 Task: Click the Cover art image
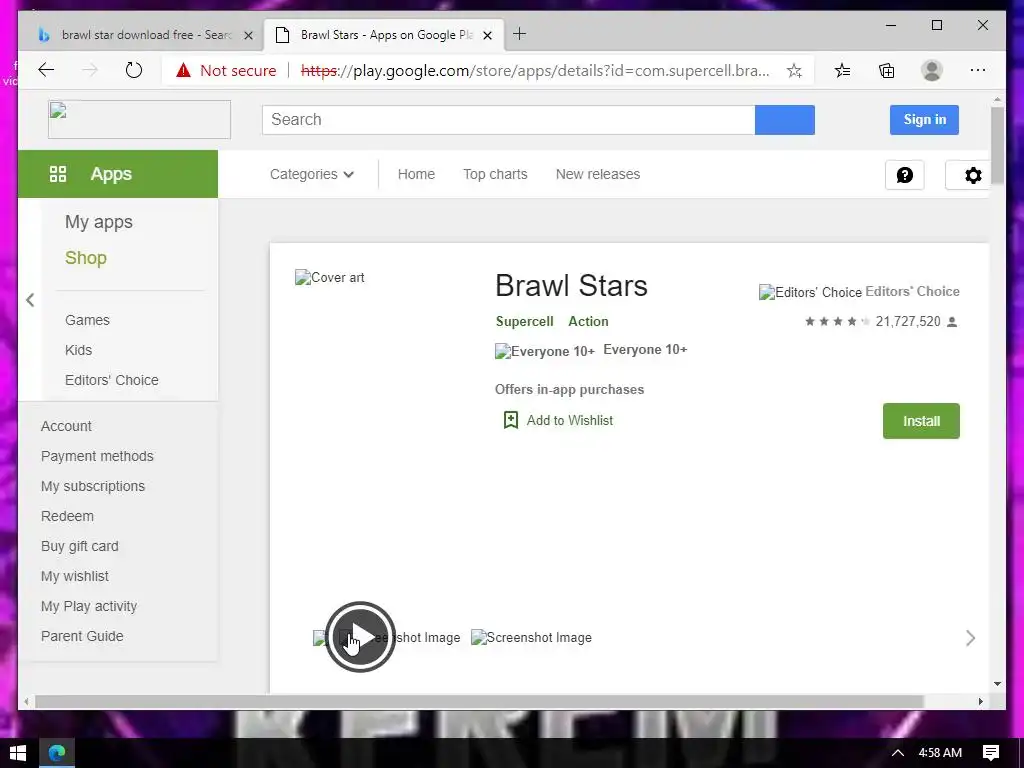[x=330, y=278]
